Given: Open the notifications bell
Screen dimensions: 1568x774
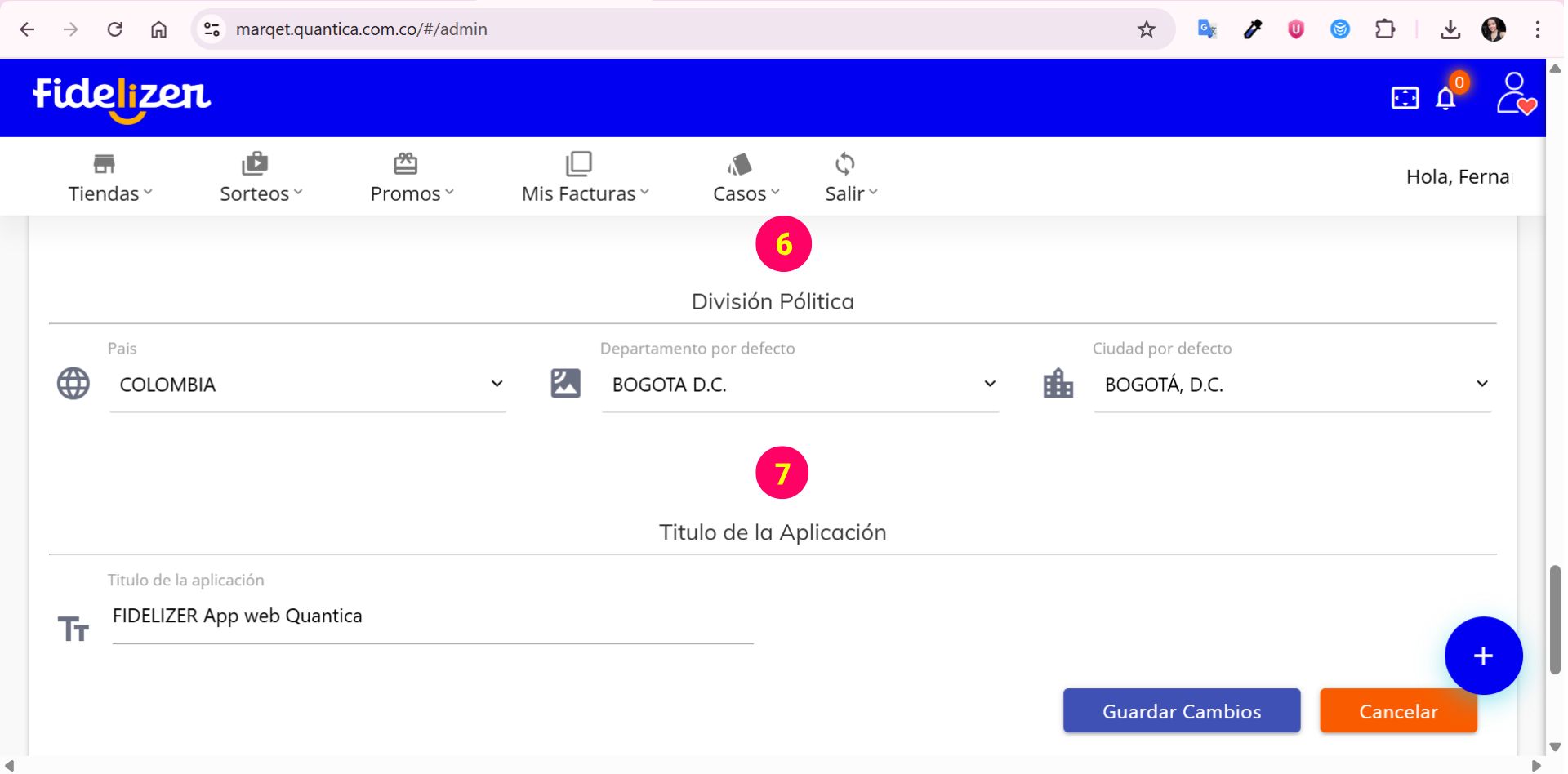Looking at the screenshot, I should pos(1445,99).
